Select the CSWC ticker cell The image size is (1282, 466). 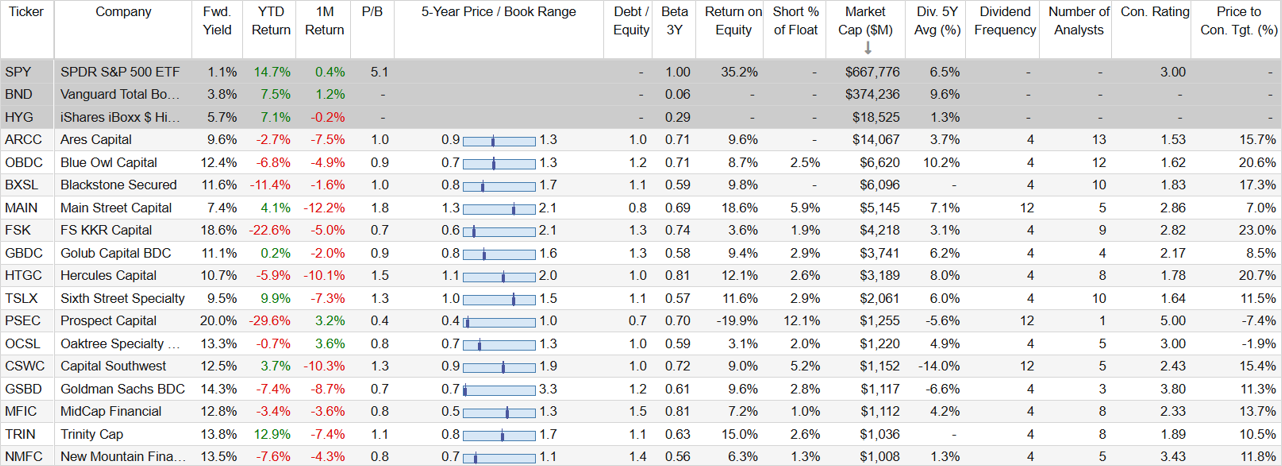tap(24, 366)
